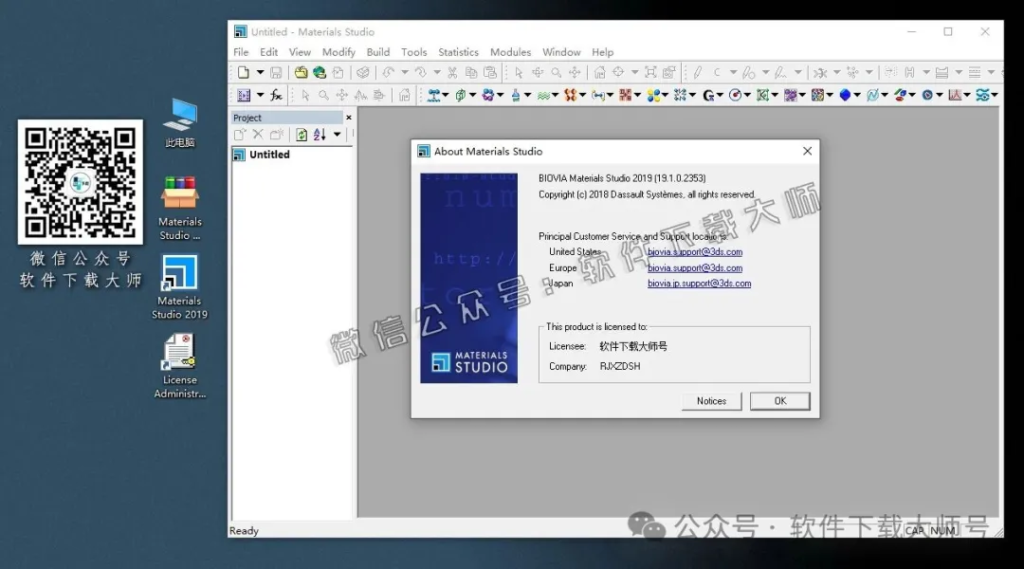The width and height of the screenshot is (1024, 569).
Task: Click the Reset View home icon in top toolbar
Action: (600, 73)
